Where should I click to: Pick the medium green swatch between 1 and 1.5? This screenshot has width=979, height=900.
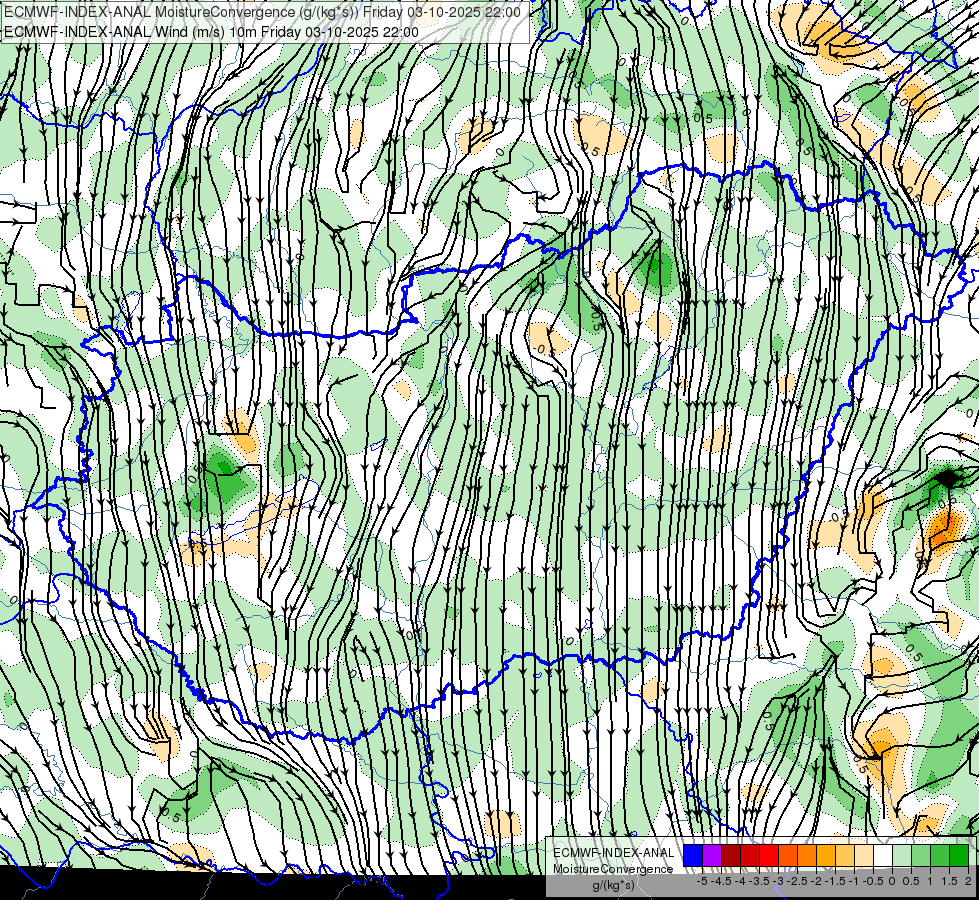(x=940, y=855)
